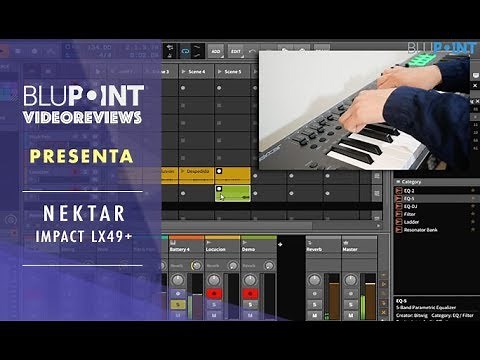The image size is (480, 360).
Task: Click the record slot in top Scene 4 cell
Action: [183, 88]
